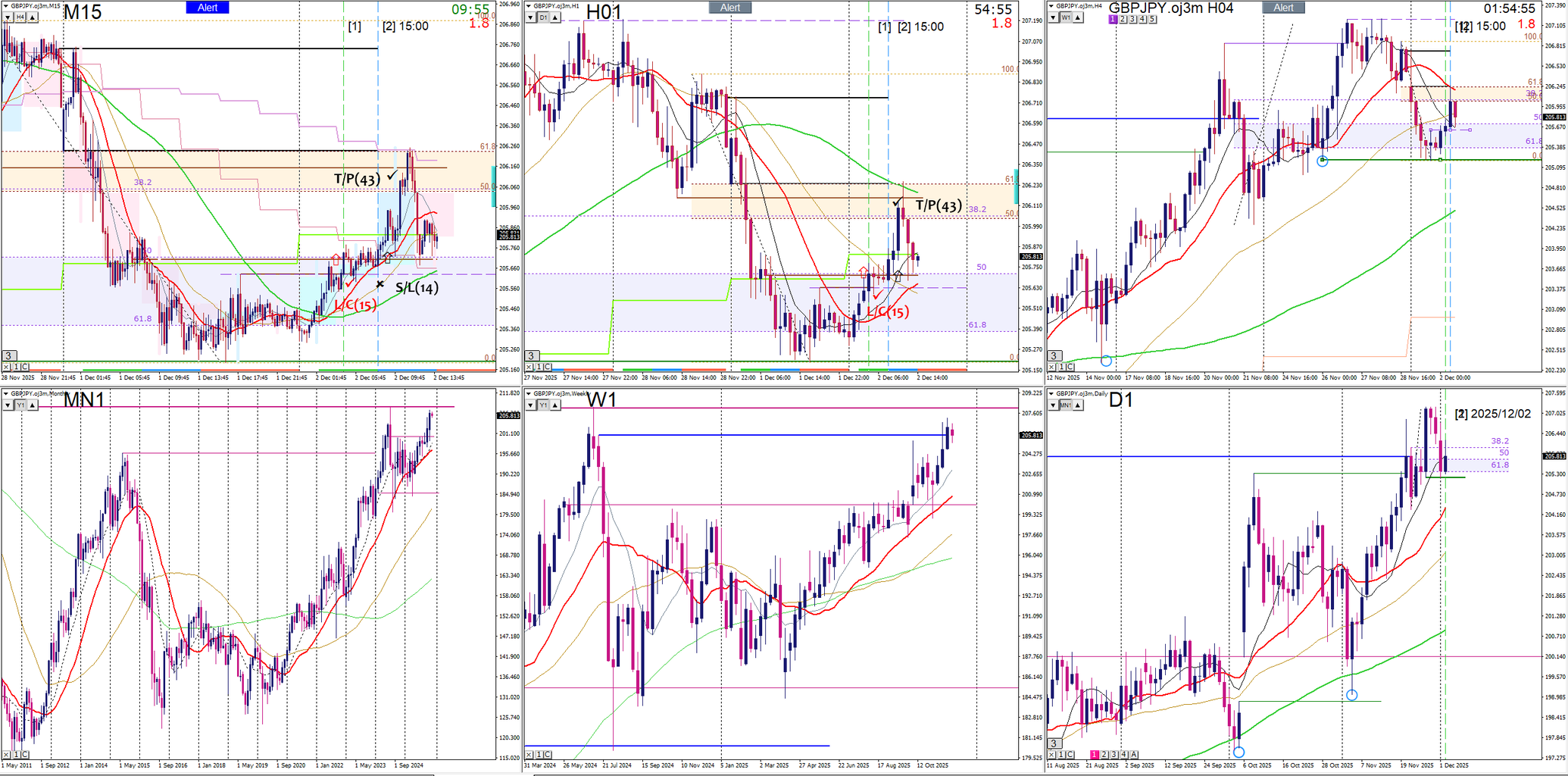This screenshot has height=776, width=1568.
Task: Click the up arrow in the D1 chart
Action: [1078, 405]
